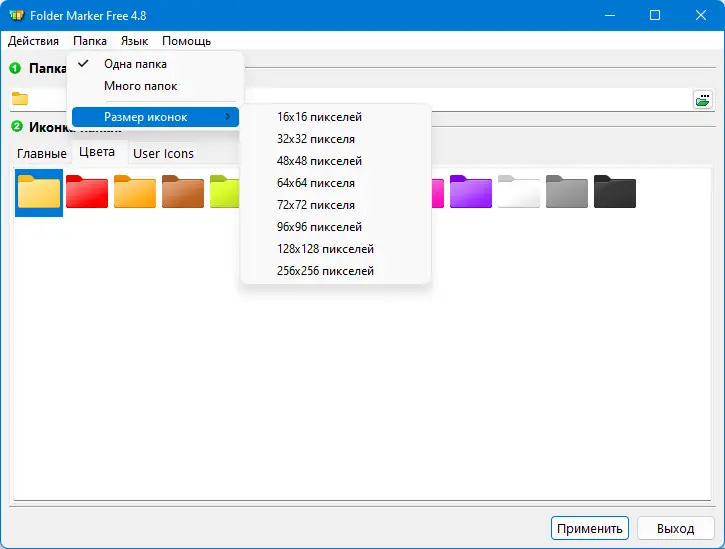Viewport: 725px width, 549px height.
Task: Choose the red folder icon
Action: pos(87,191)
